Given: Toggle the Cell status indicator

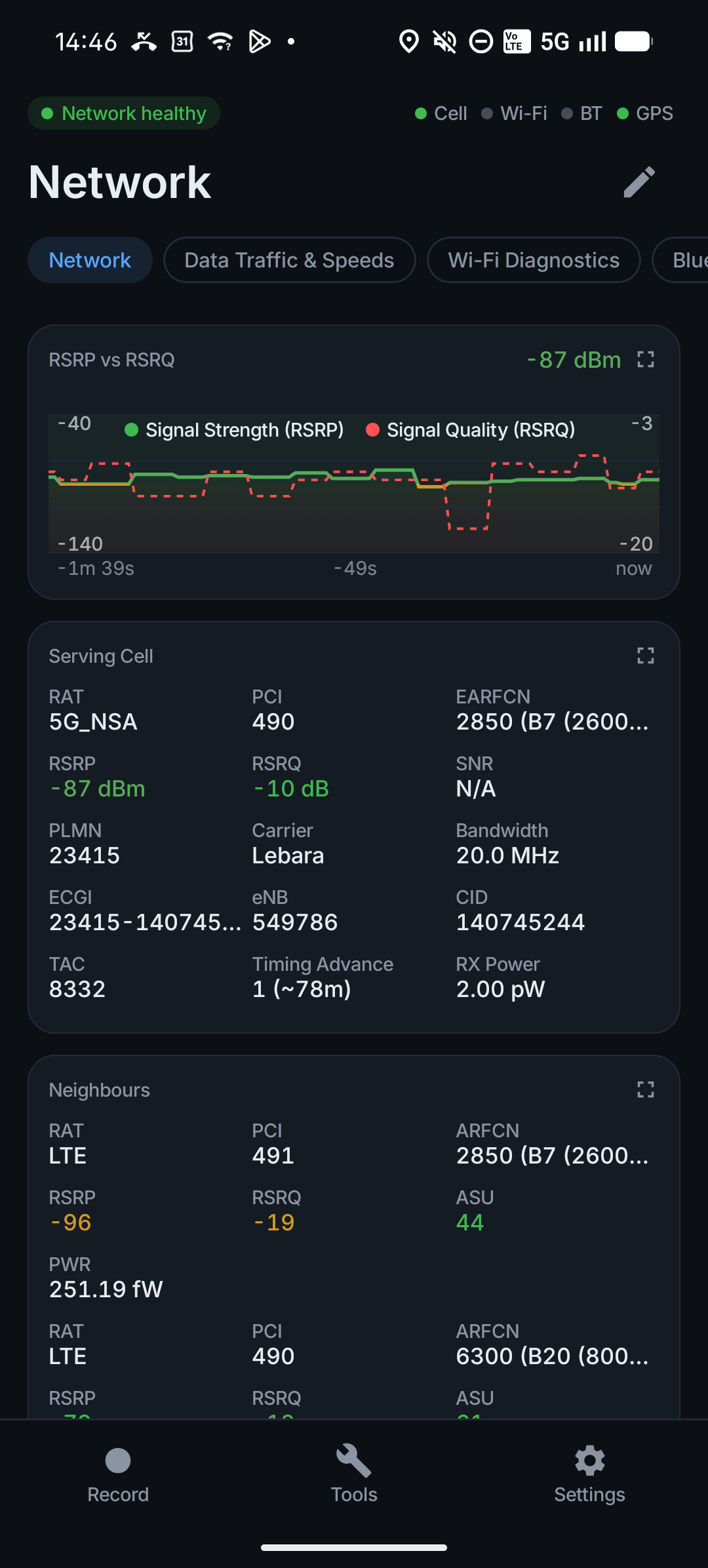Looking at the screenshot, I should click(x=441, y=113).
